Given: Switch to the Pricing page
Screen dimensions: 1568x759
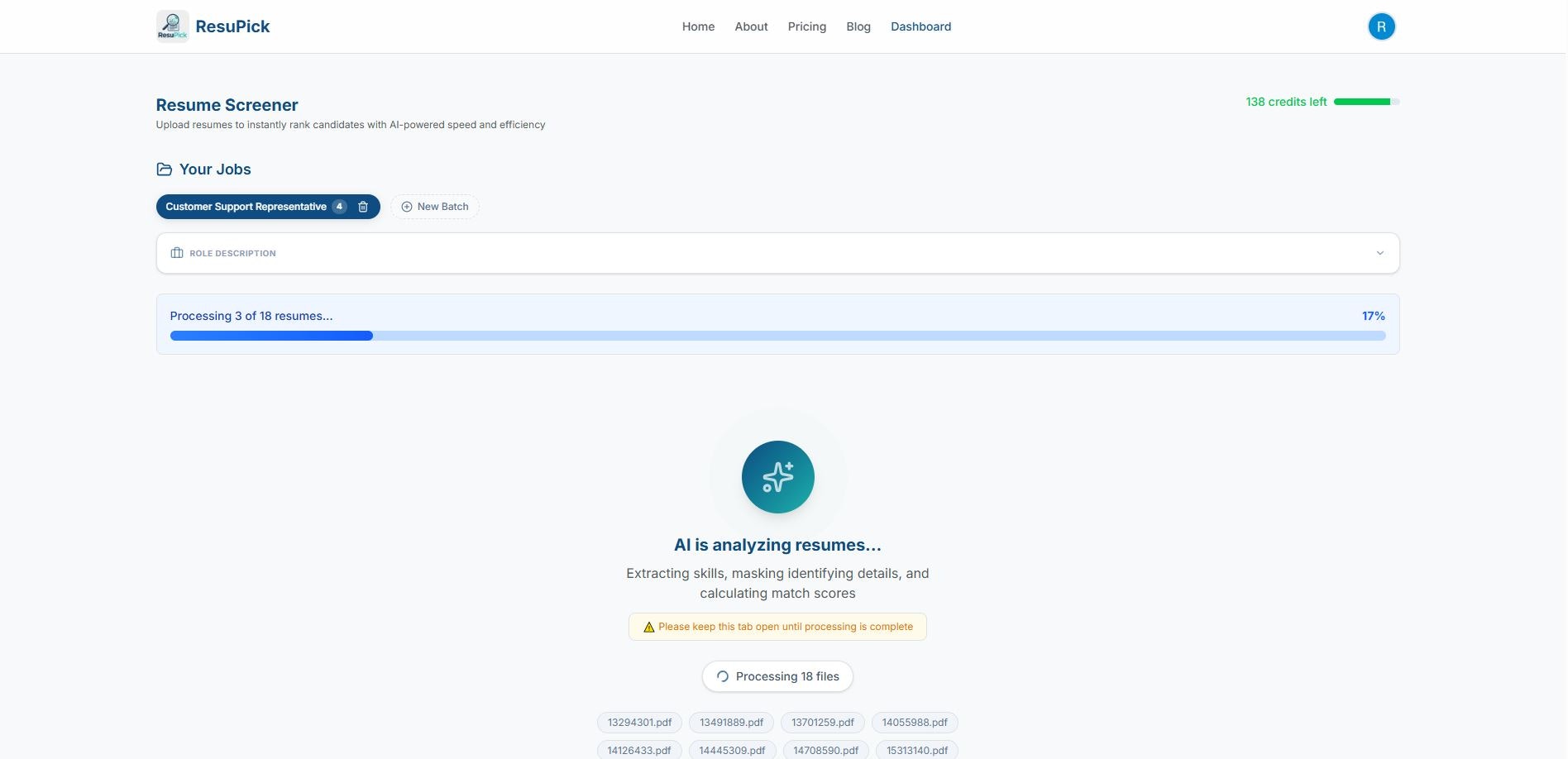Looking at the screenshot, I should point(806,26).
